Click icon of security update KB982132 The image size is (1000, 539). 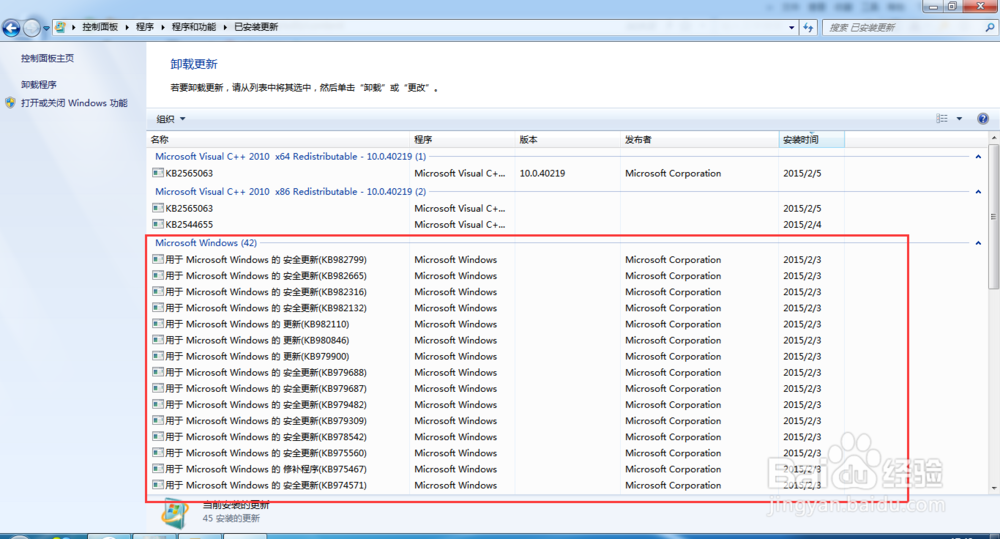pyautogui.click(x=158, y=307)
